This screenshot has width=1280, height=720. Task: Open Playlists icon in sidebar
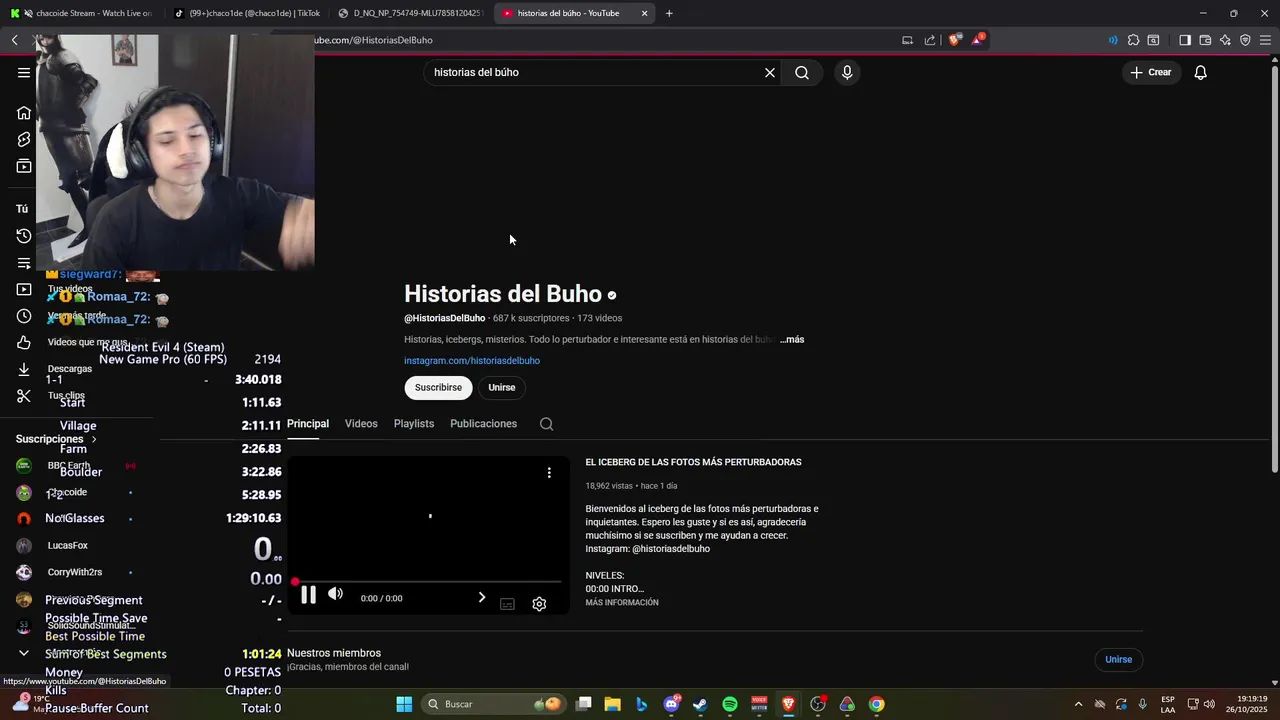(24, 263)
